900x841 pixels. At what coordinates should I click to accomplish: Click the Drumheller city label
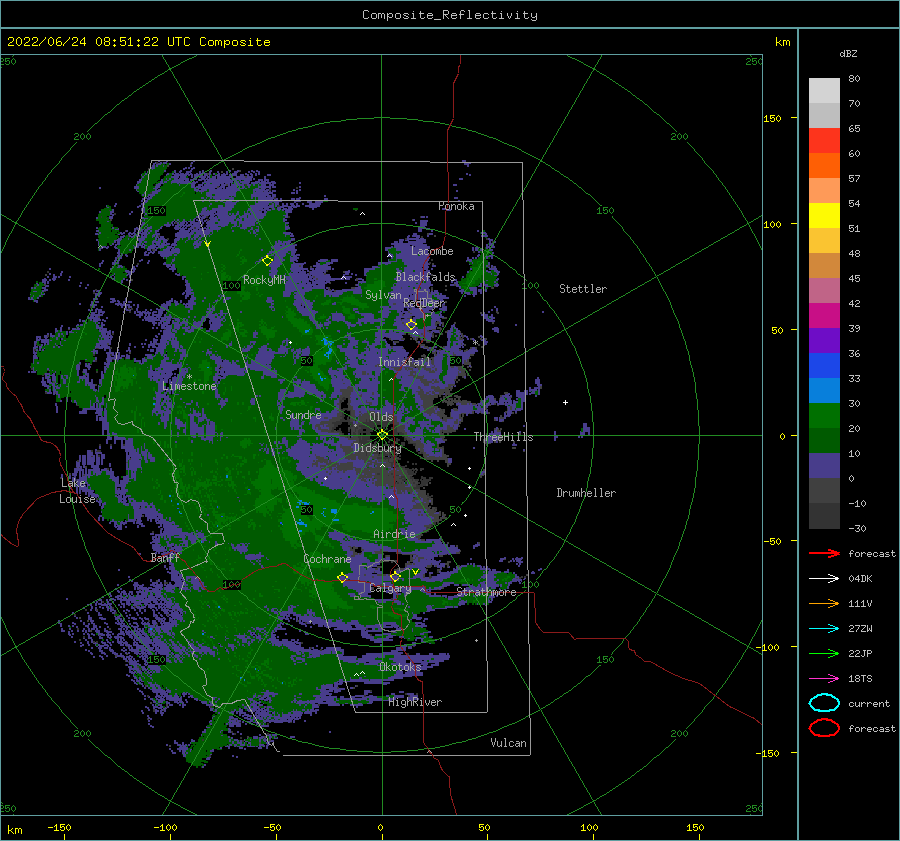coord(586,493)
